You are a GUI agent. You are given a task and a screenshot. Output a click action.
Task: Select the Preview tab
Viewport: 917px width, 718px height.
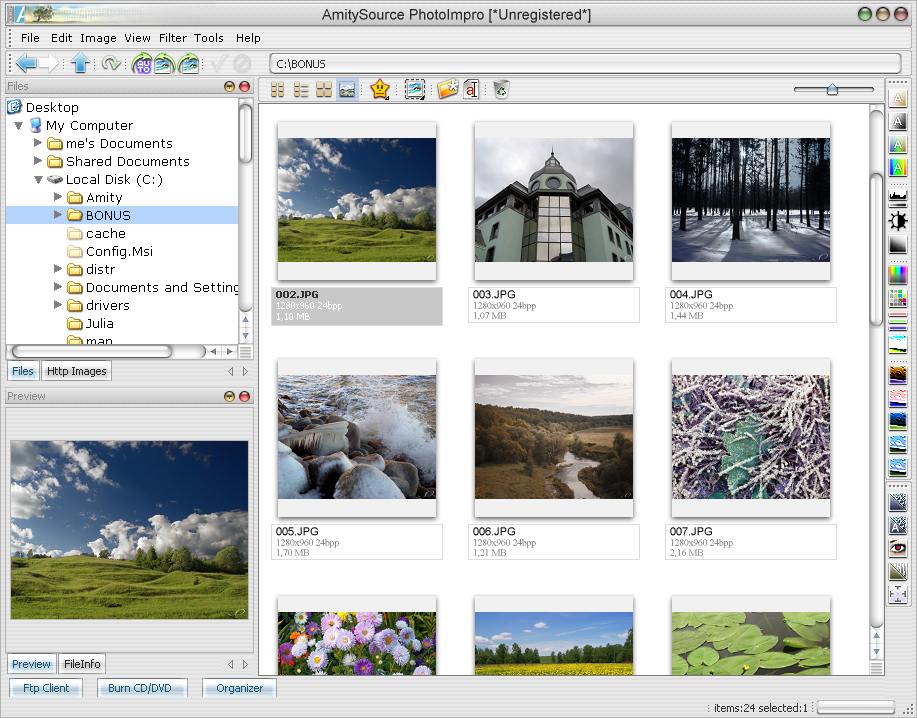coord(32,664)
